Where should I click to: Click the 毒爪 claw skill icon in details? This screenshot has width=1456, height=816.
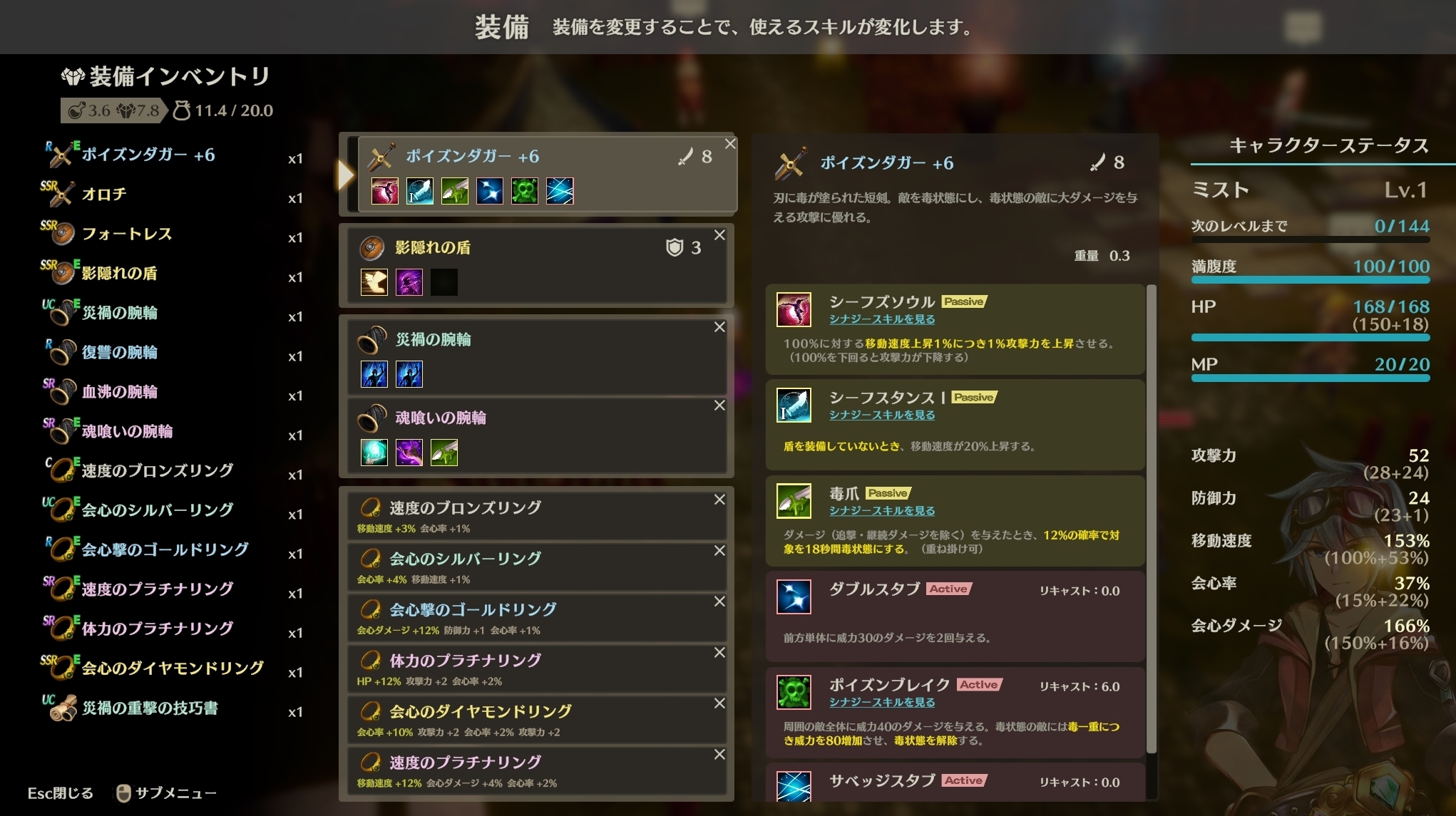pyautogui.click(x=794, y=500)
